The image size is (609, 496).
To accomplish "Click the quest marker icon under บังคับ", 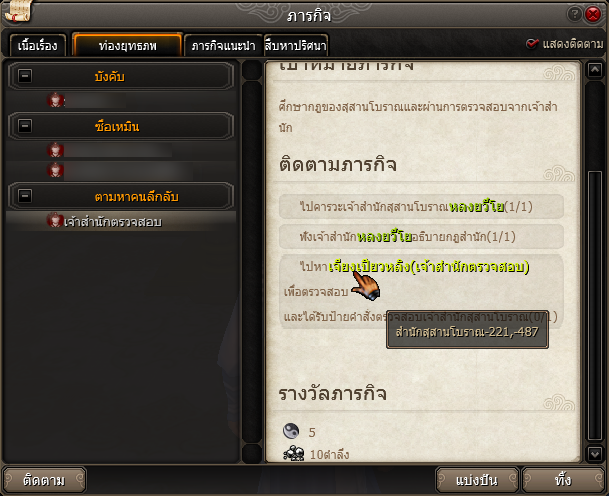I will 55,100.
